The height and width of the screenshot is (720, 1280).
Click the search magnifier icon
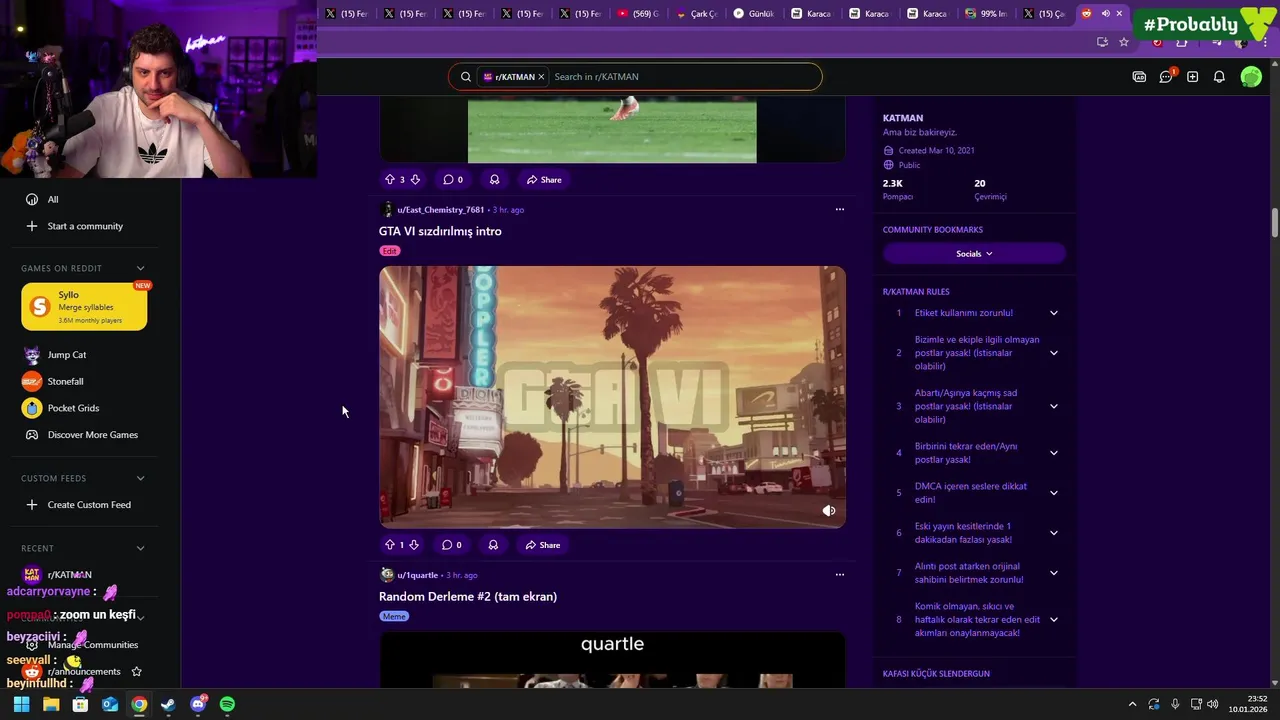tap(466, 77)
